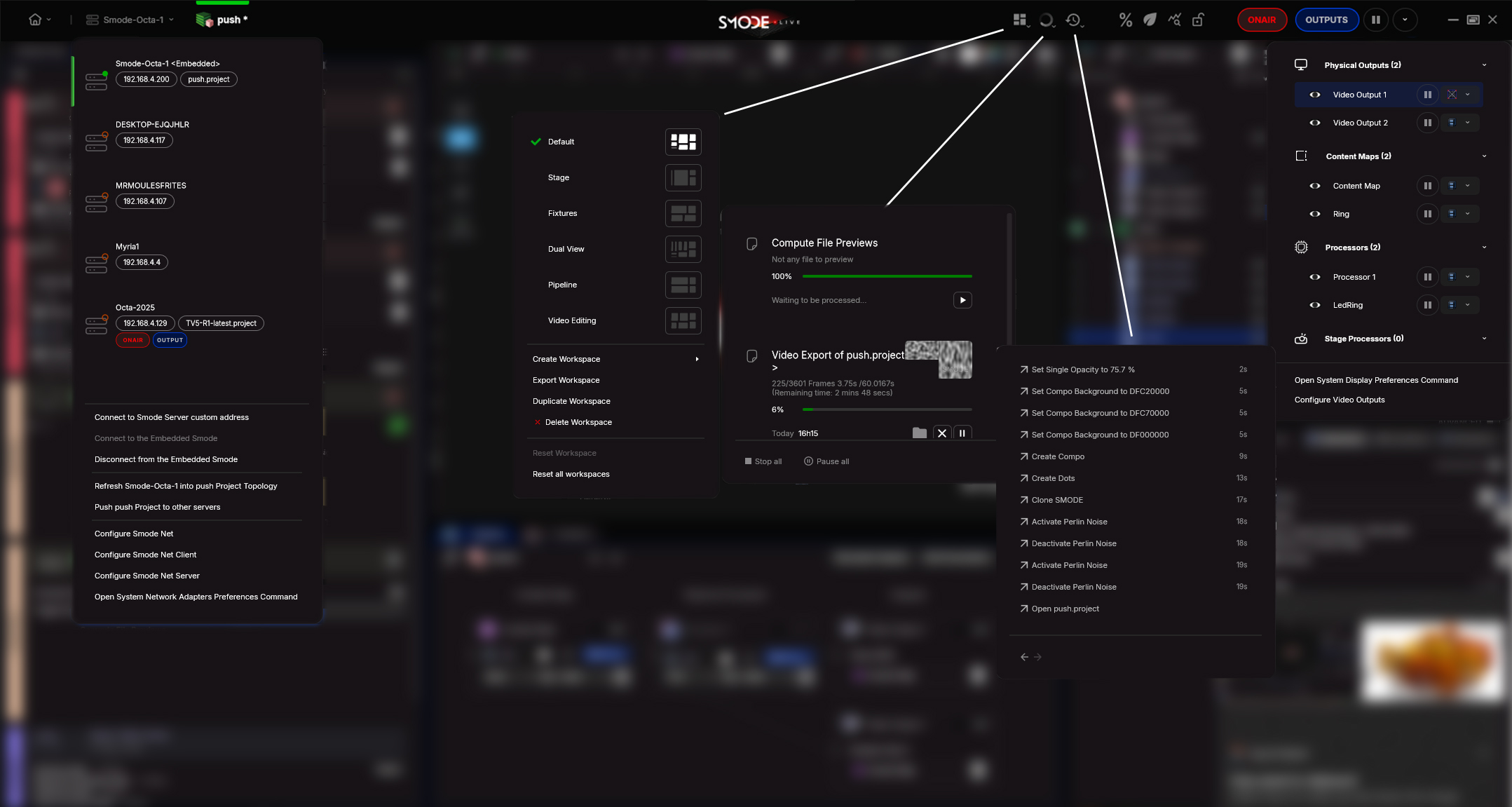Viewport: 1512px width, 807px height.
Task: Pause the Video Output 1 output
Action: [x=1427, y=95]
